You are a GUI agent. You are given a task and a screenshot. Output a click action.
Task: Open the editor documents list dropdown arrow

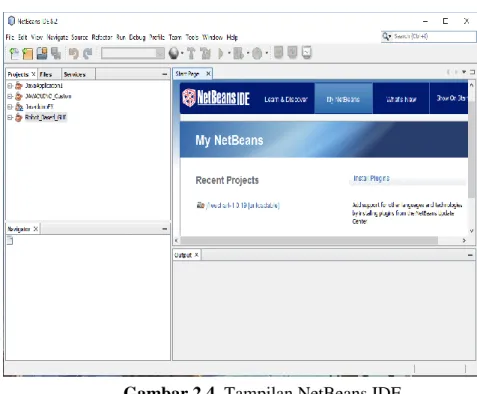click(x=464, y=72)
